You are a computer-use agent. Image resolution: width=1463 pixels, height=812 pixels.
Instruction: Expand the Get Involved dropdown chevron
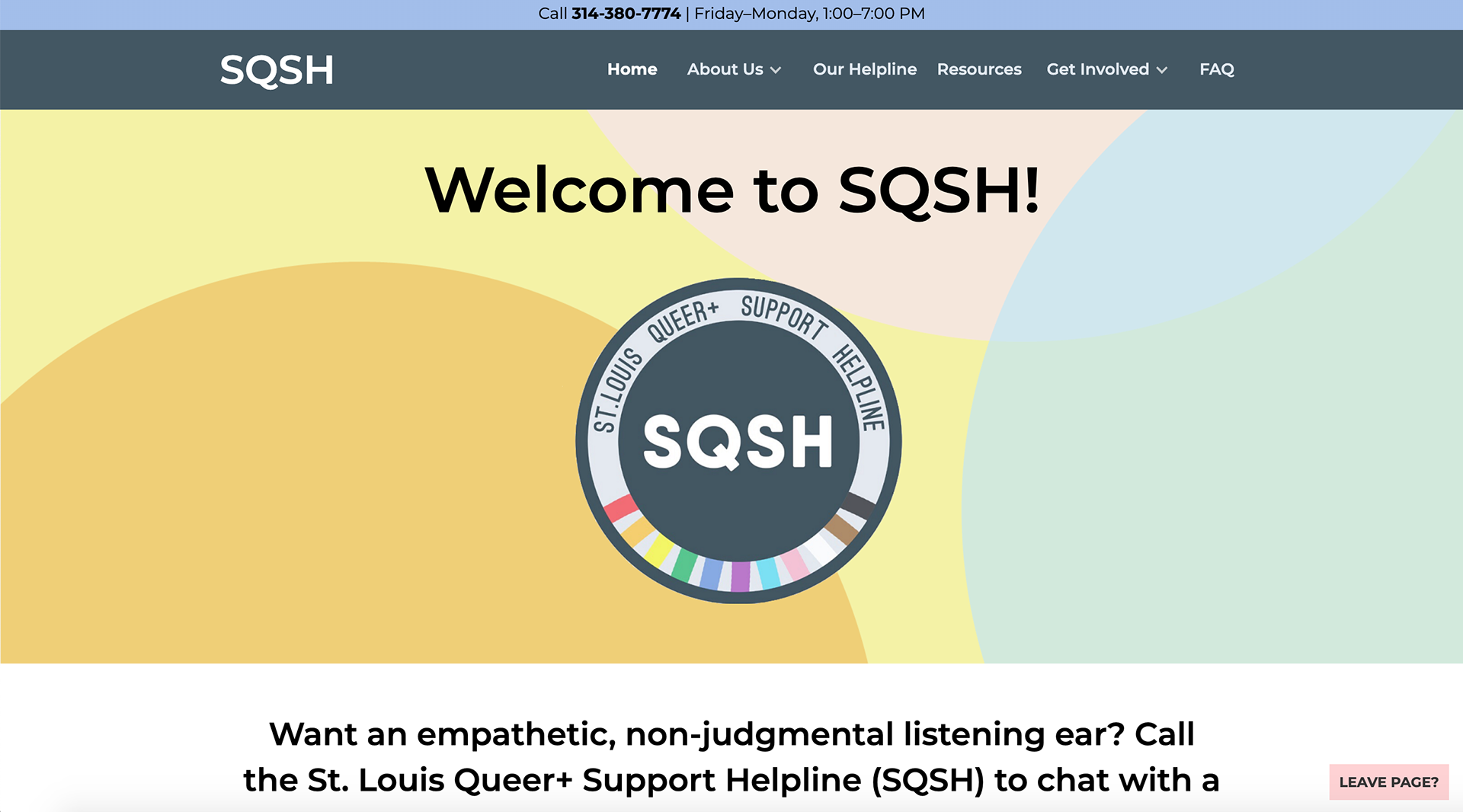(x=1162, y=70)
